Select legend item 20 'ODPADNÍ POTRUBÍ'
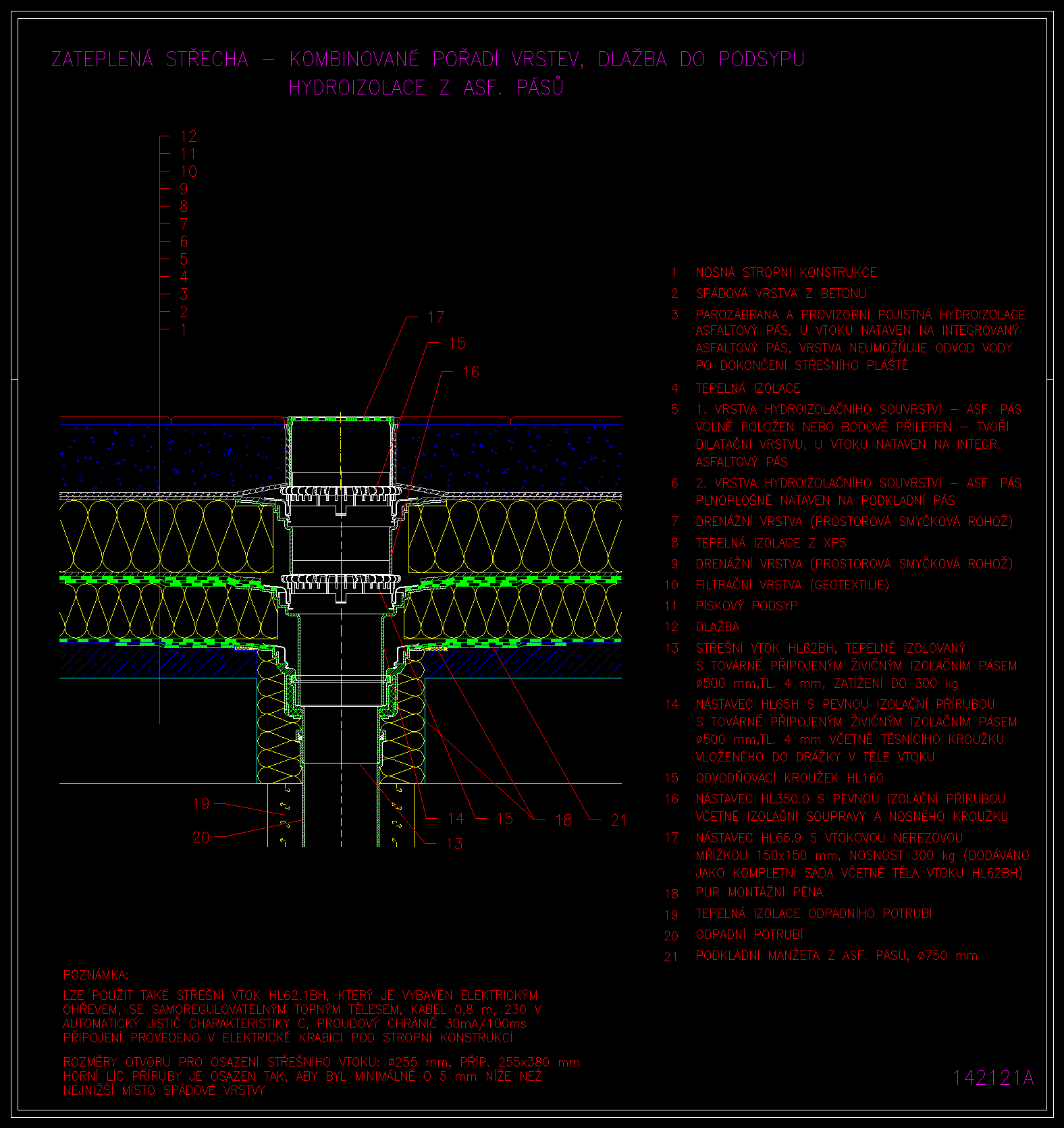This screenshot has width=1064, height=1128. (x=749, y=935)
